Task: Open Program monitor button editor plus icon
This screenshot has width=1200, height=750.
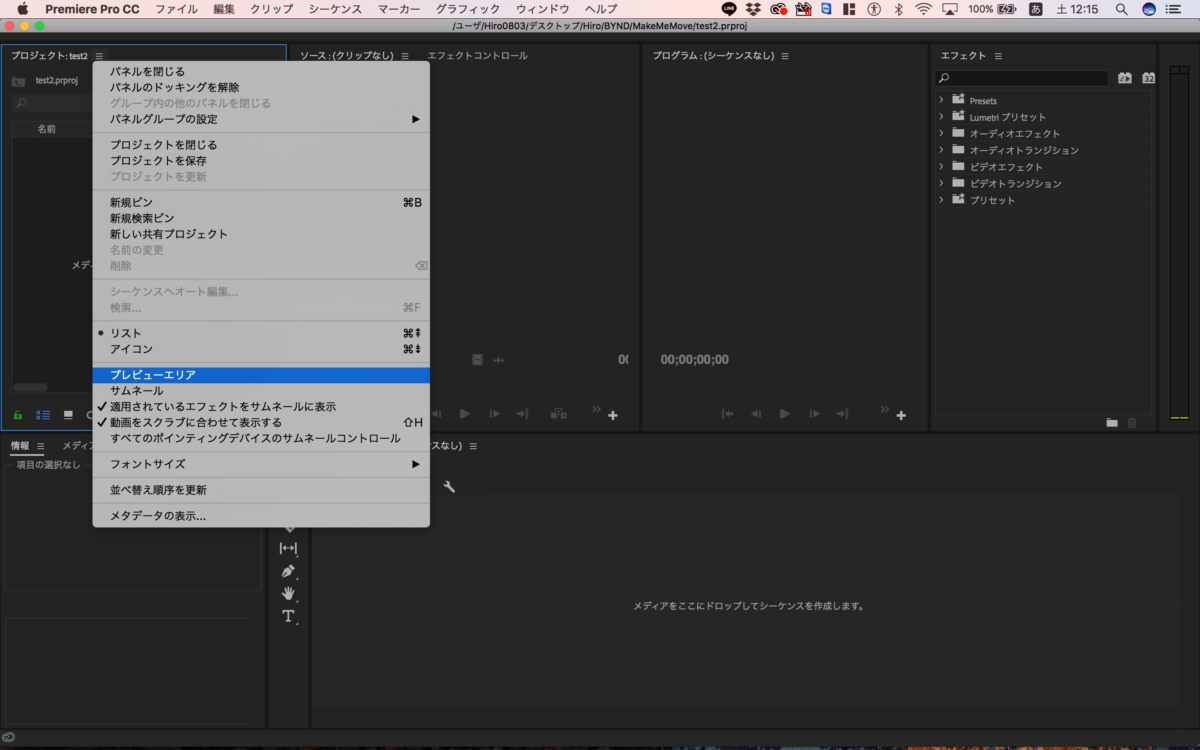Action: click(901, 415)
